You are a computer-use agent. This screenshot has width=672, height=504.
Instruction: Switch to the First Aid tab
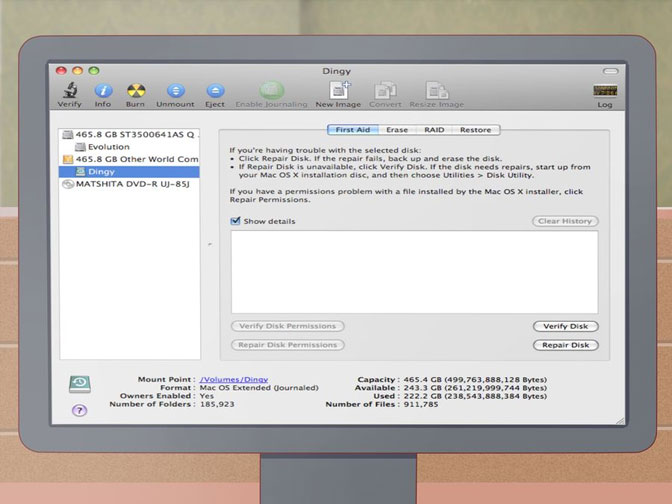point(353,130)
